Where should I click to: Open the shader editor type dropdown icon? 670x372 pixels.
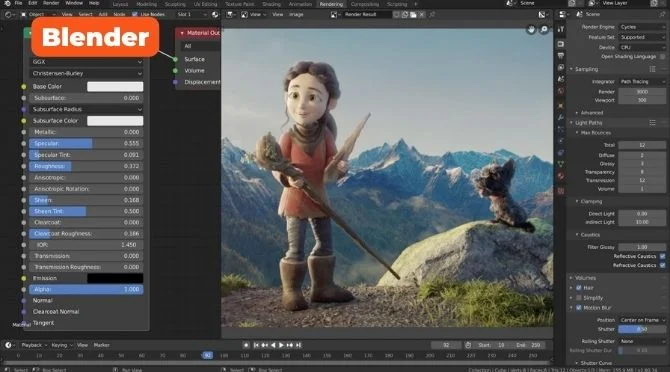pyautogui.click(x=9, y=14)
